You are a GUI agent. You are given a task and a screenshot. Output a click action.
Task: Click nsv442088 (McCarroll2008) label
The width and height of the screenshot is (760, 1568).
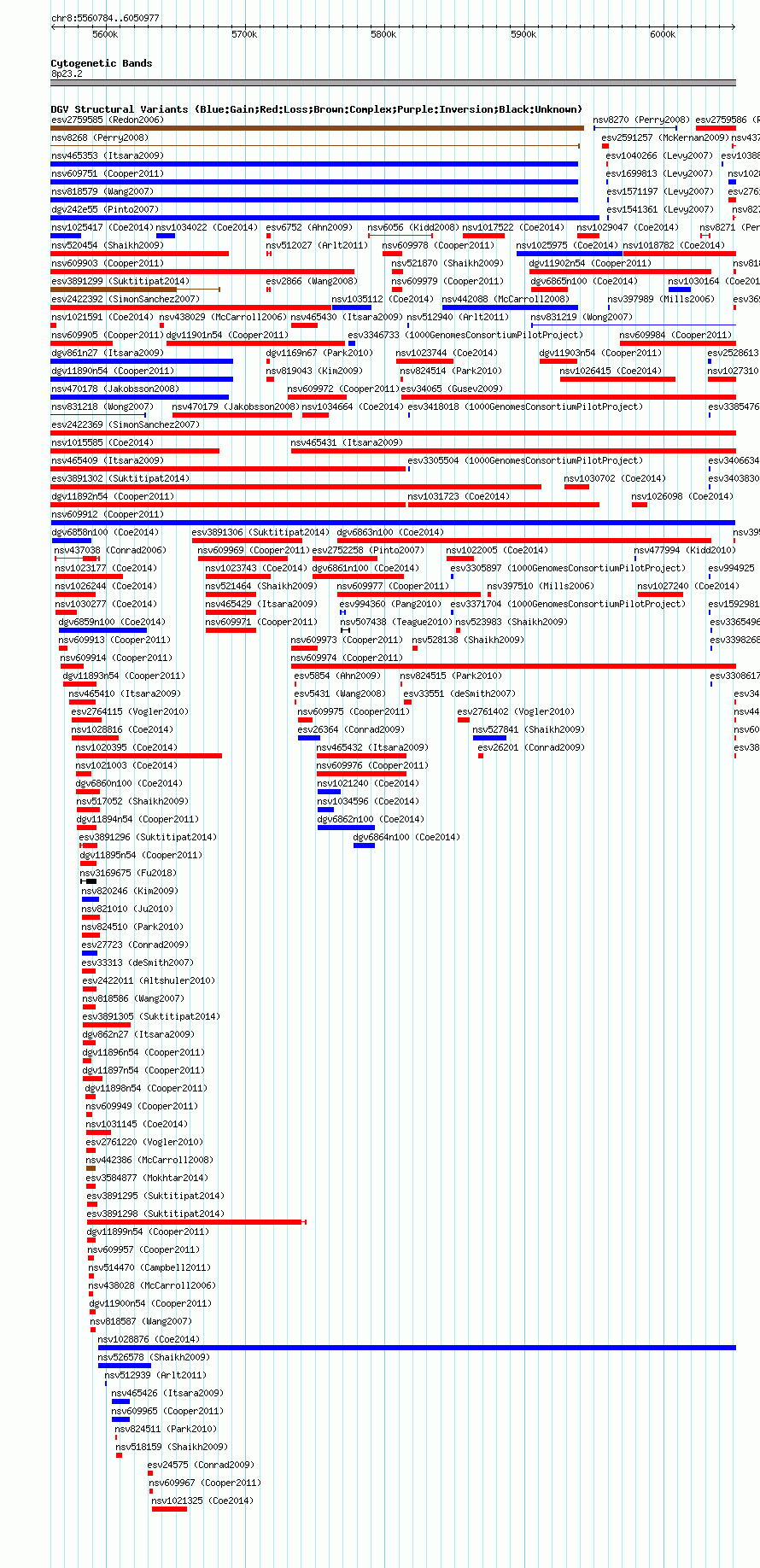pos(506,300)
